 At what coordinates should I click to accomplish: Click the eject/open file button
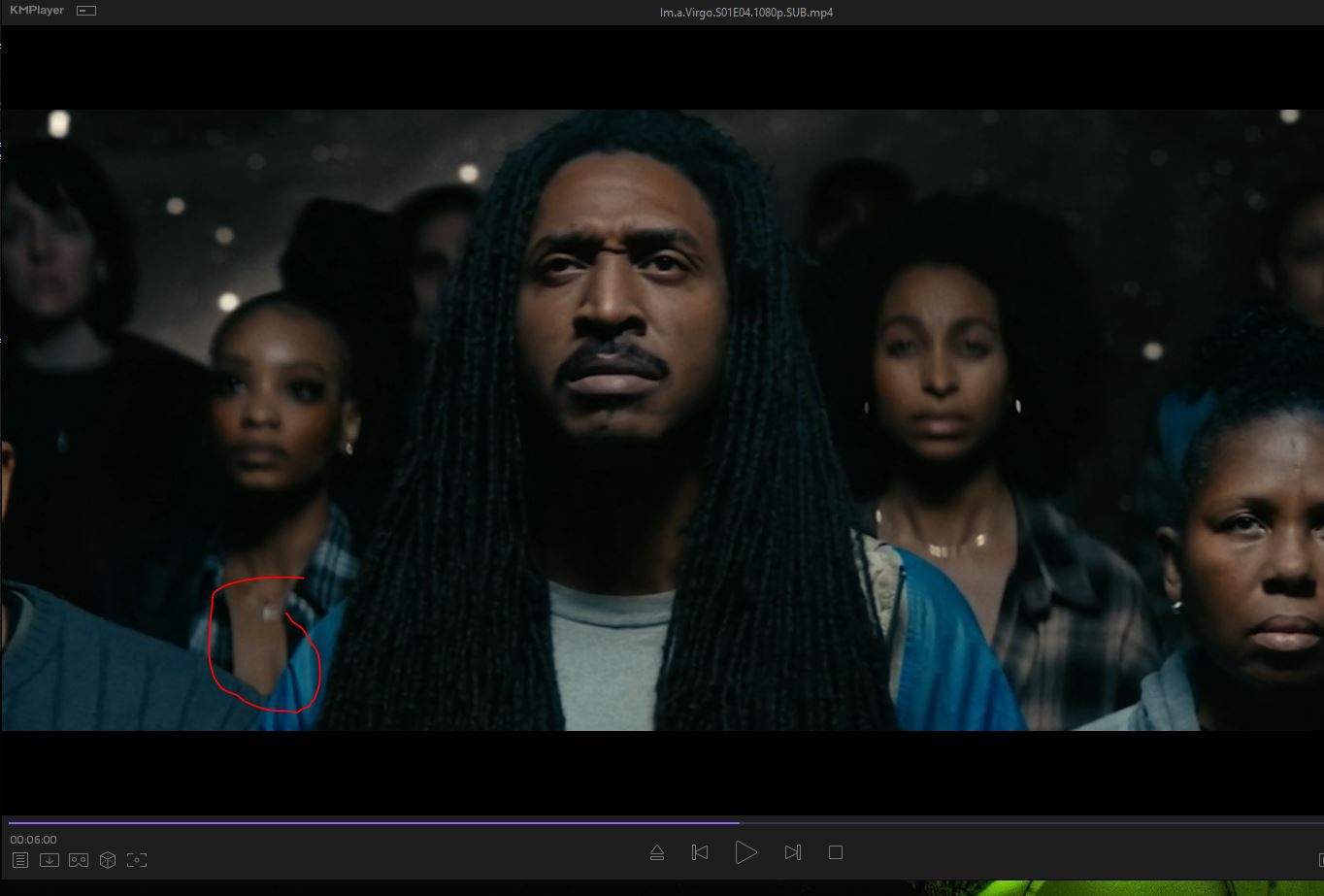coord(656,852)
